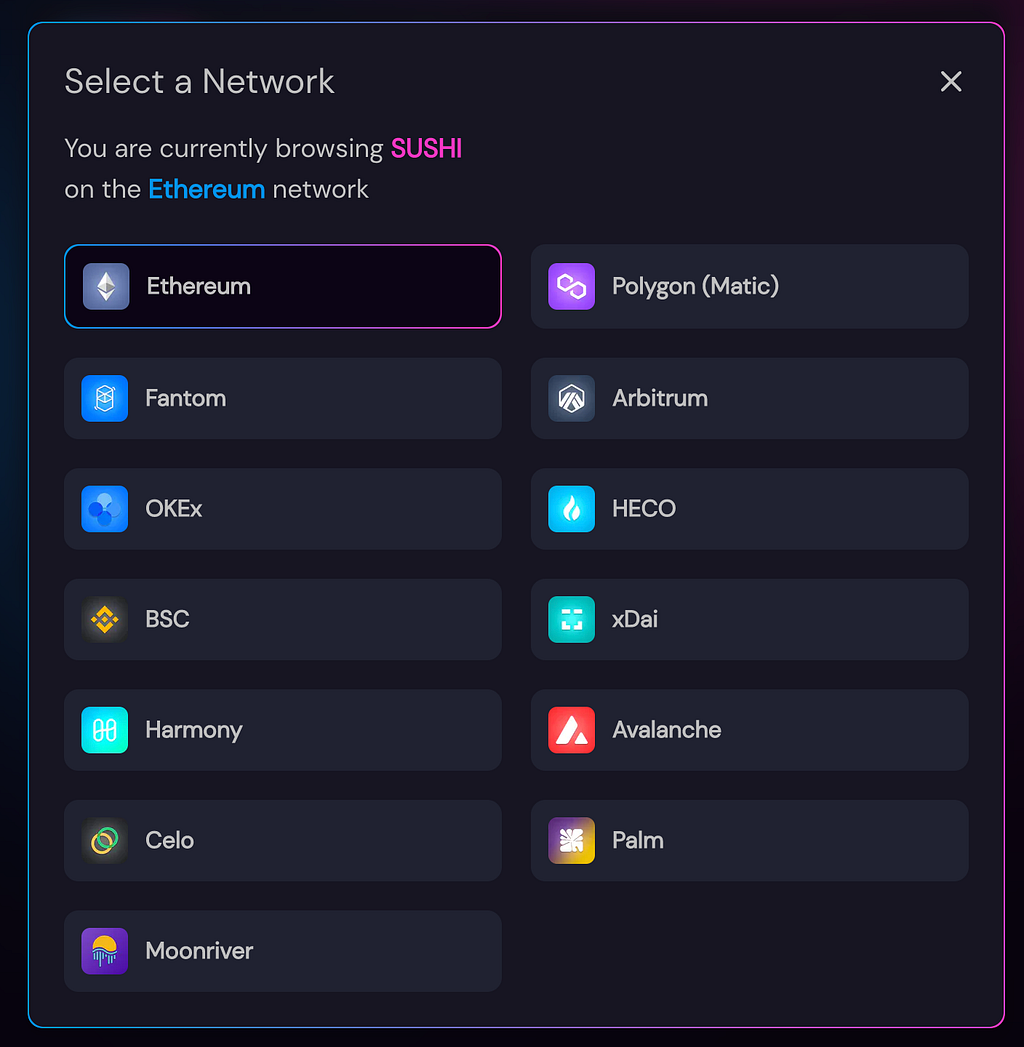The image size is (1024, 1047).
Task: Click the blue Fantom cube icon
Action: point(105,399)
